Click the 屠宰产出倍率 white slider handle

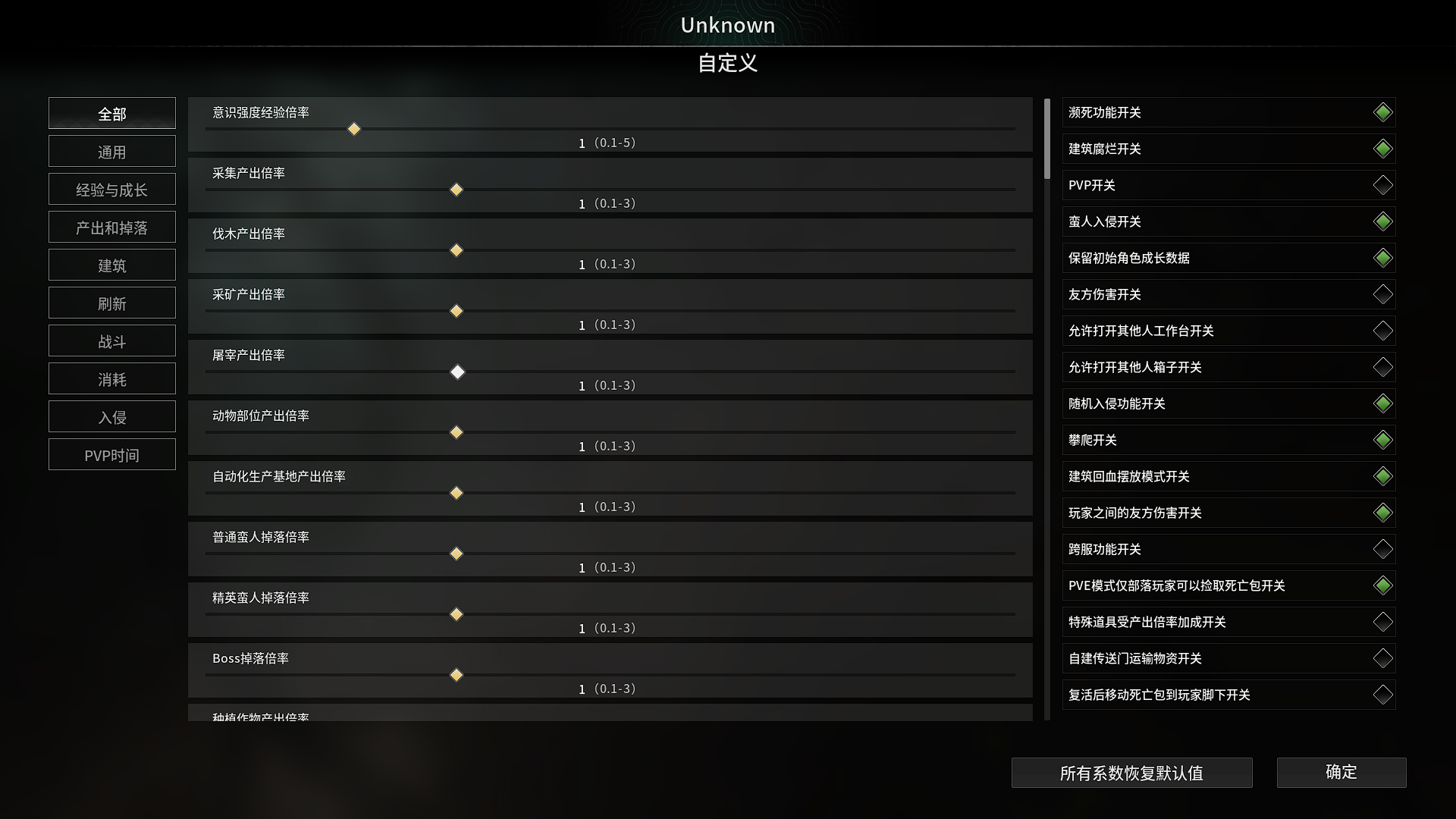point(457,372)
